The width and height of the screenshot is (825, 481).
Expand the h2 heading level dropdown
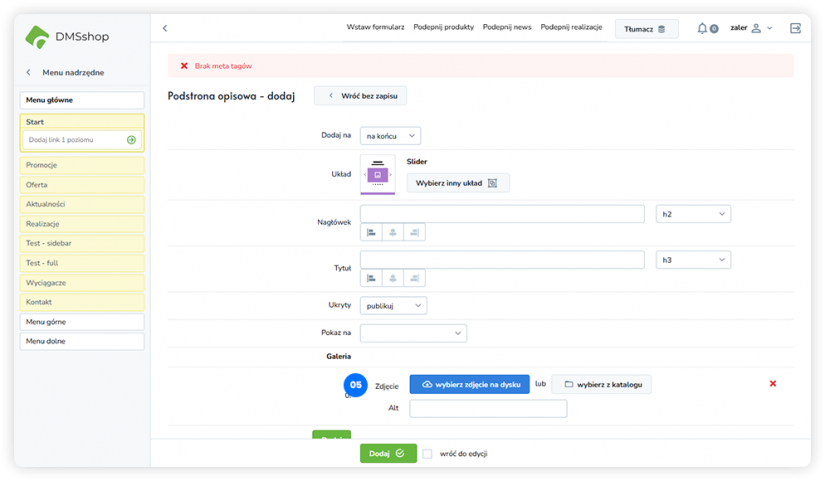tap(693, 214)
